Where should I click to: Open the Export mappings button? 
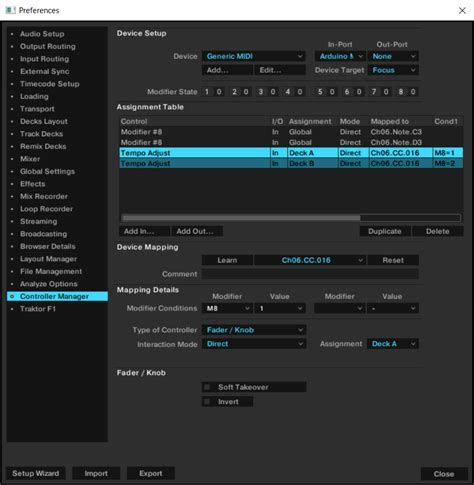pos(151,473)
